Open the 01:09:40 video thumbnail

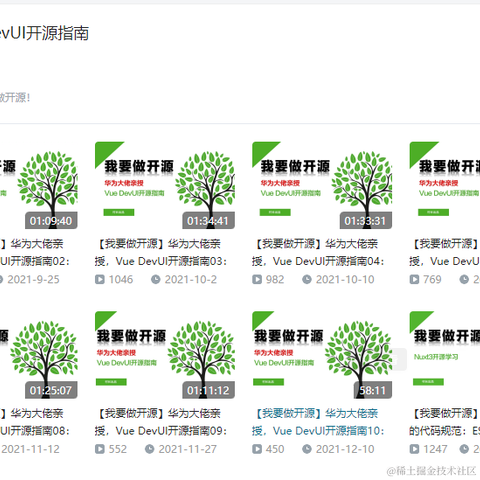[x=39, y=185]
